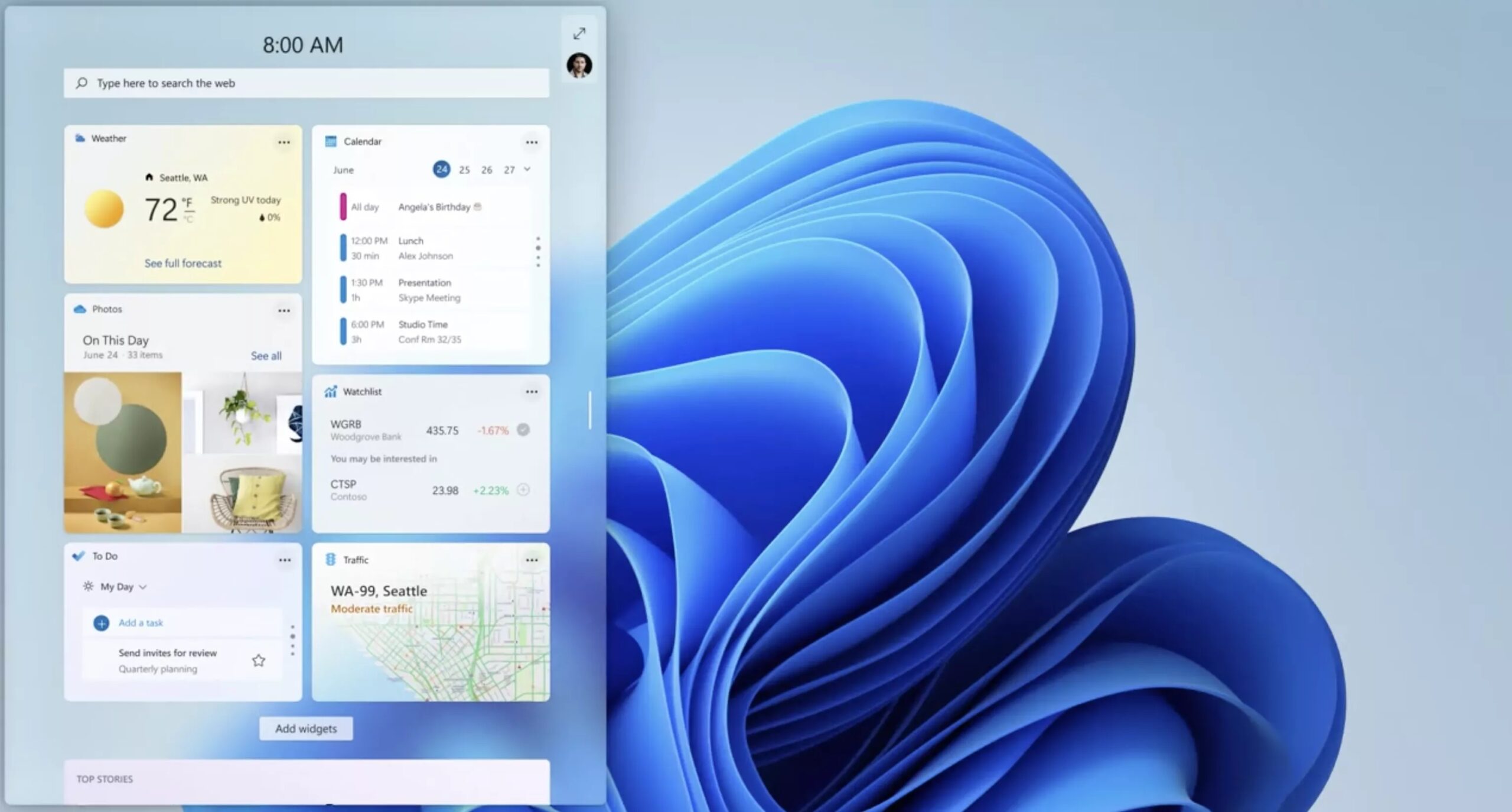The image size is (1512, 812).
Task: Click the Watchlist widget icon
Action: point(331,391)
